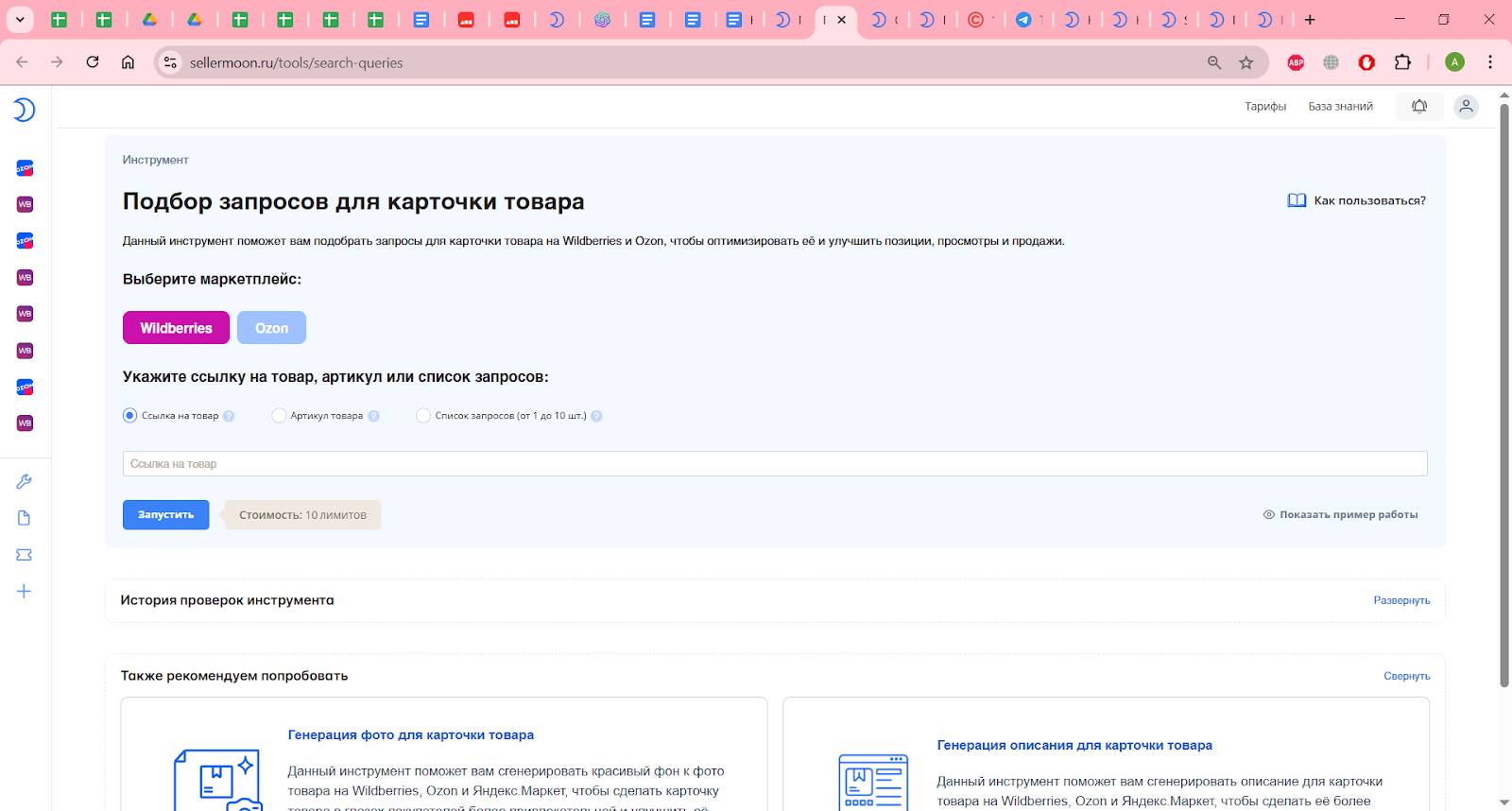Open the notifications bell

[1419, 106]
